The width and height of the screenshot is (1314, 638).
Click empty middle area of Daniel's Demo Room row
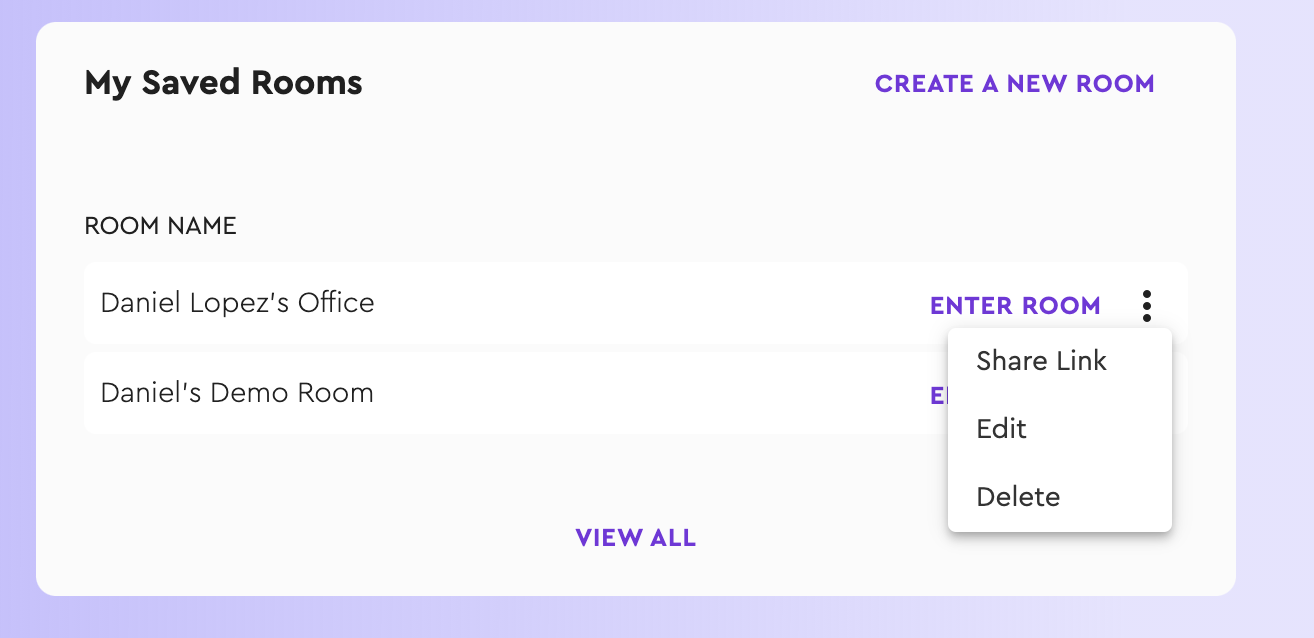click(650, 393)
